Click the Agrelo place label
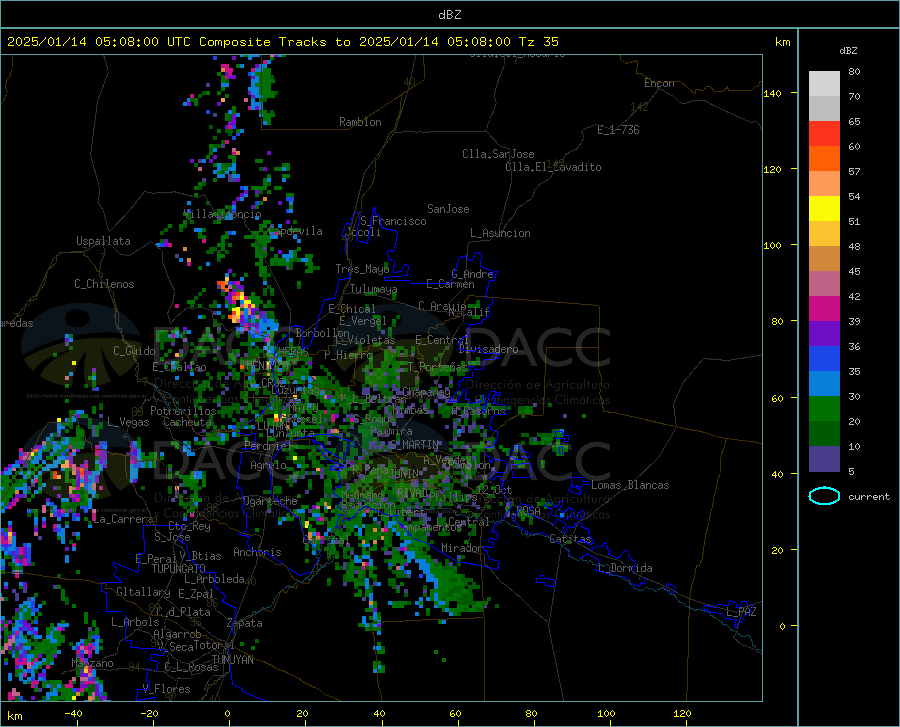Screen dimensions: 900x727 tap(268, 465)
